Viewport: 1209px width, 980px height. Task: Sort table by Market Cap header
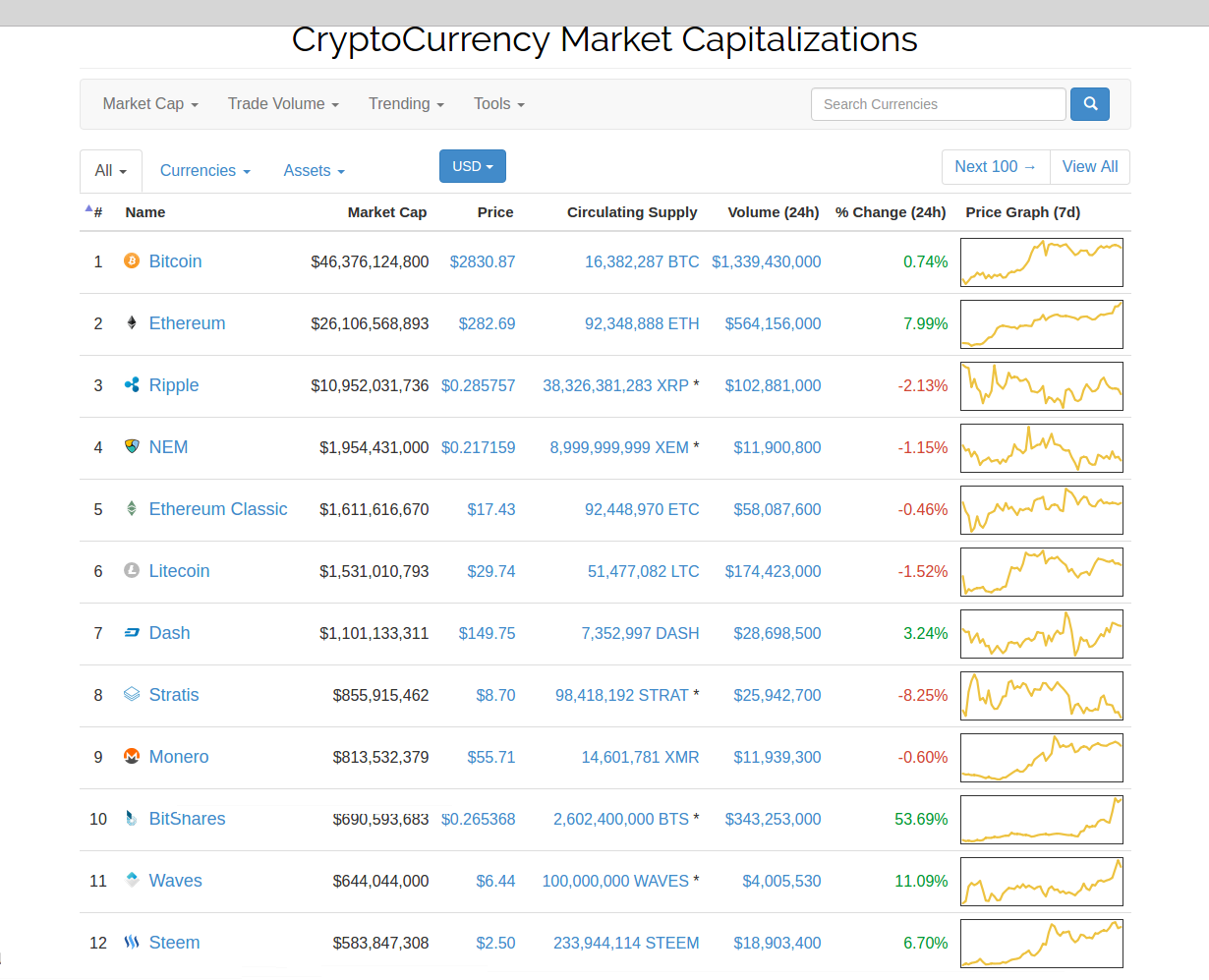pyautogui.click(x=387, y=212)
